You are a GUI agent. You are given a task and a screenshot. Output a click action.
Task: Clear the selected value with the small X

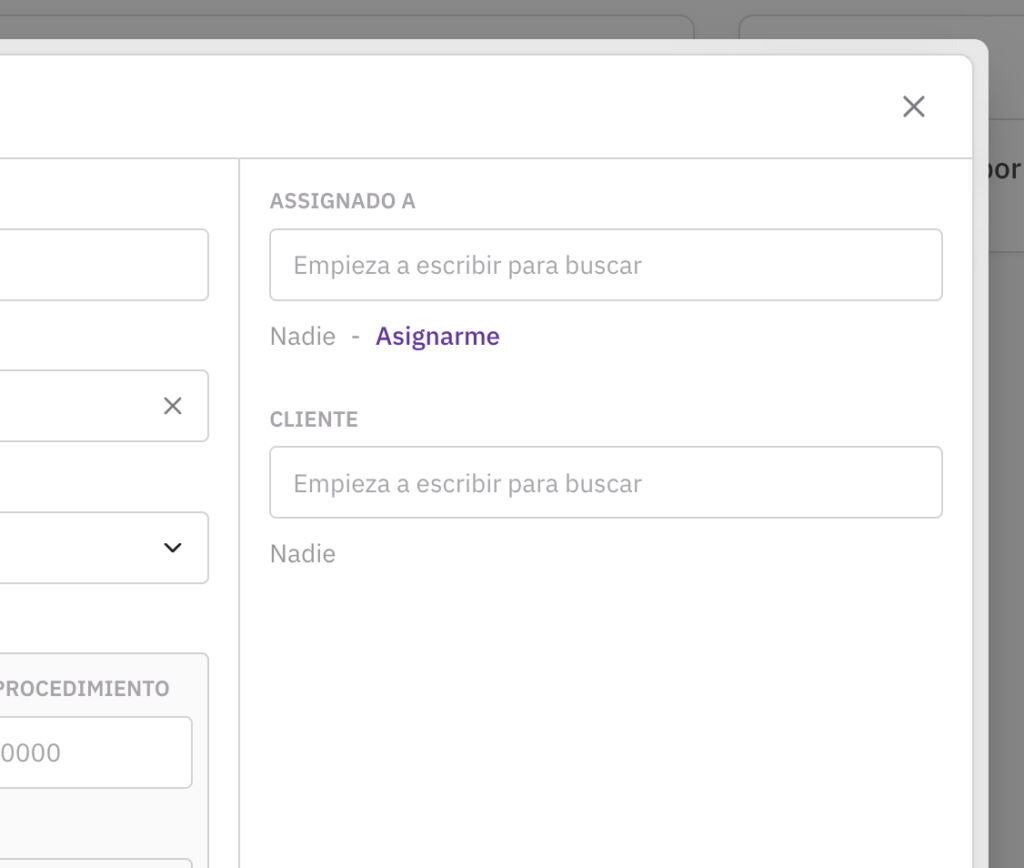pyautogui.click(x=173, y=406)
